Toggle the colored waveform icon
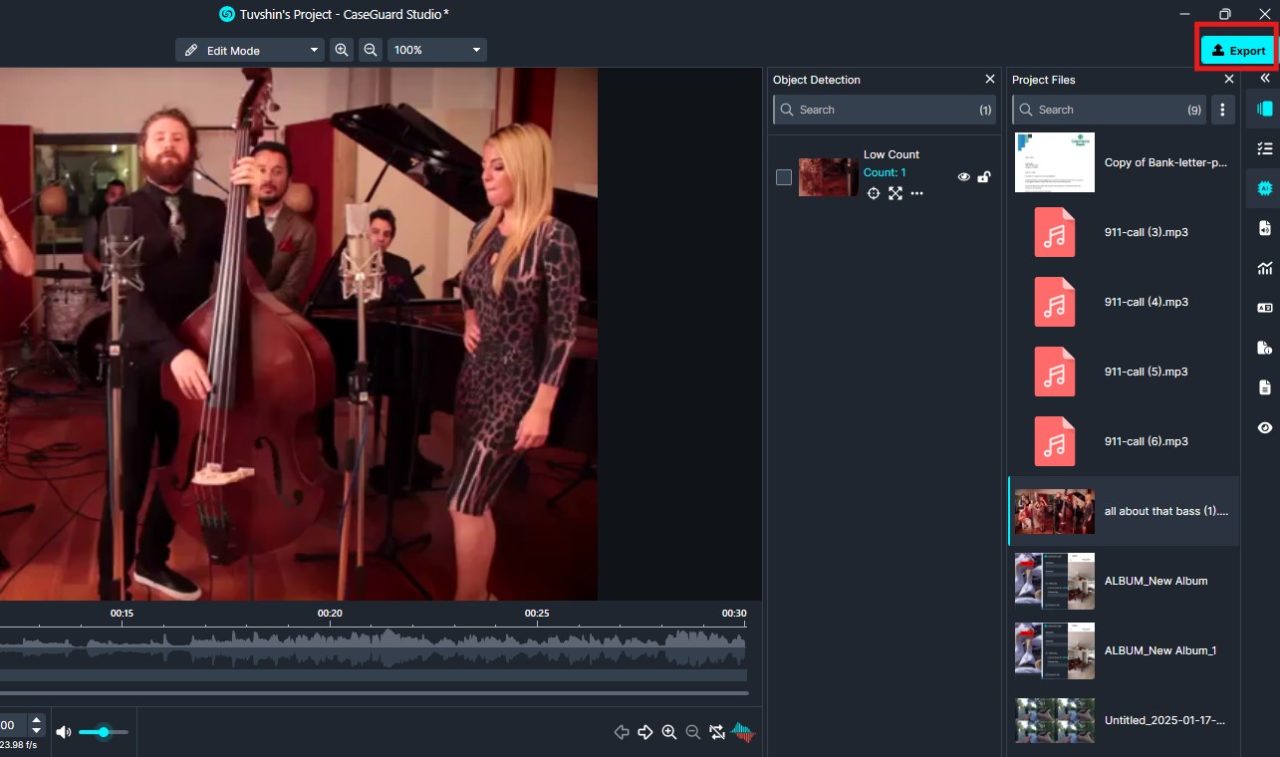The height and width of the screenshot is (757, 1280). pyautogui.click(x=743, y=732)
